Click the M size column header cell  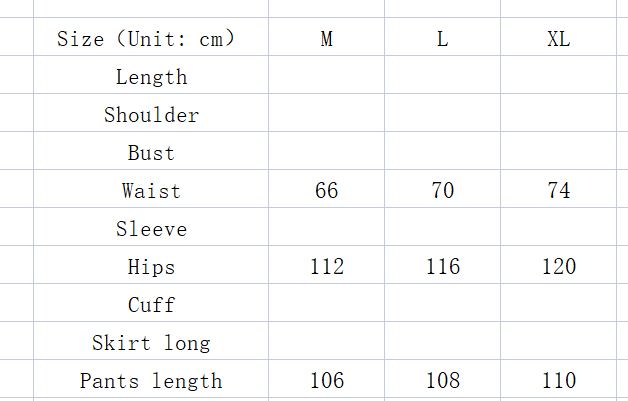click(x=327, y=39)
